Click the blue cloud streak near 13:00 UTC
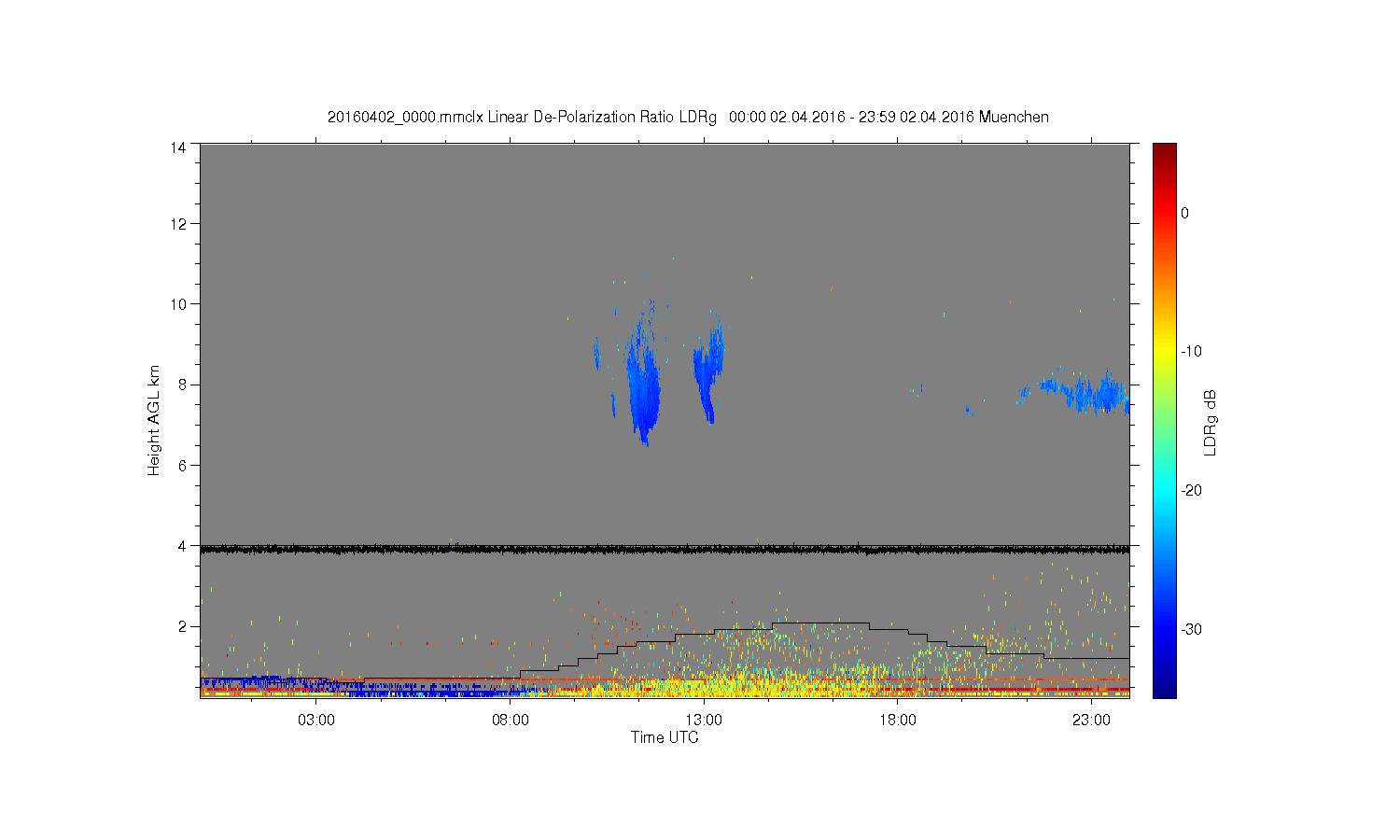Image resolution: width=1400 pixels, height=840 pixels. 709,373
